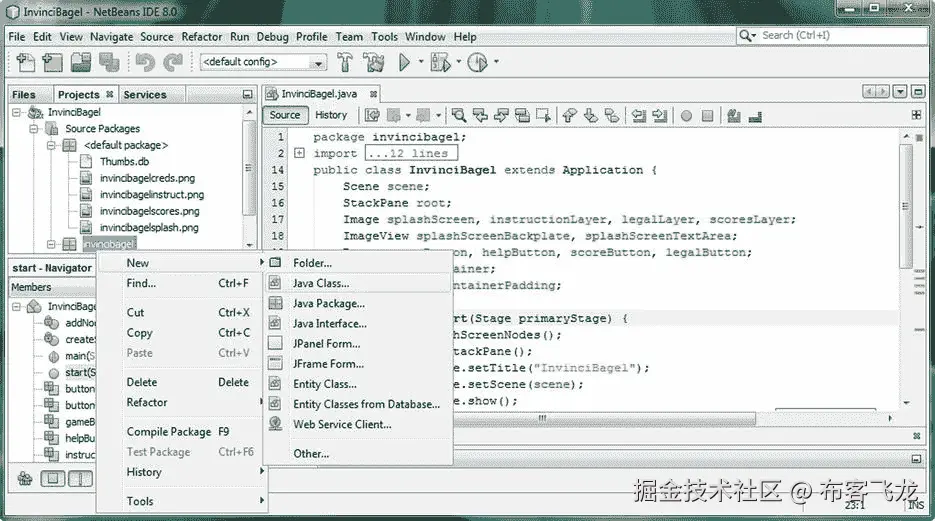935x521 pixels.
Task: Toggle the Source view button
Action: pyautogui.click(x=285, y=115)
